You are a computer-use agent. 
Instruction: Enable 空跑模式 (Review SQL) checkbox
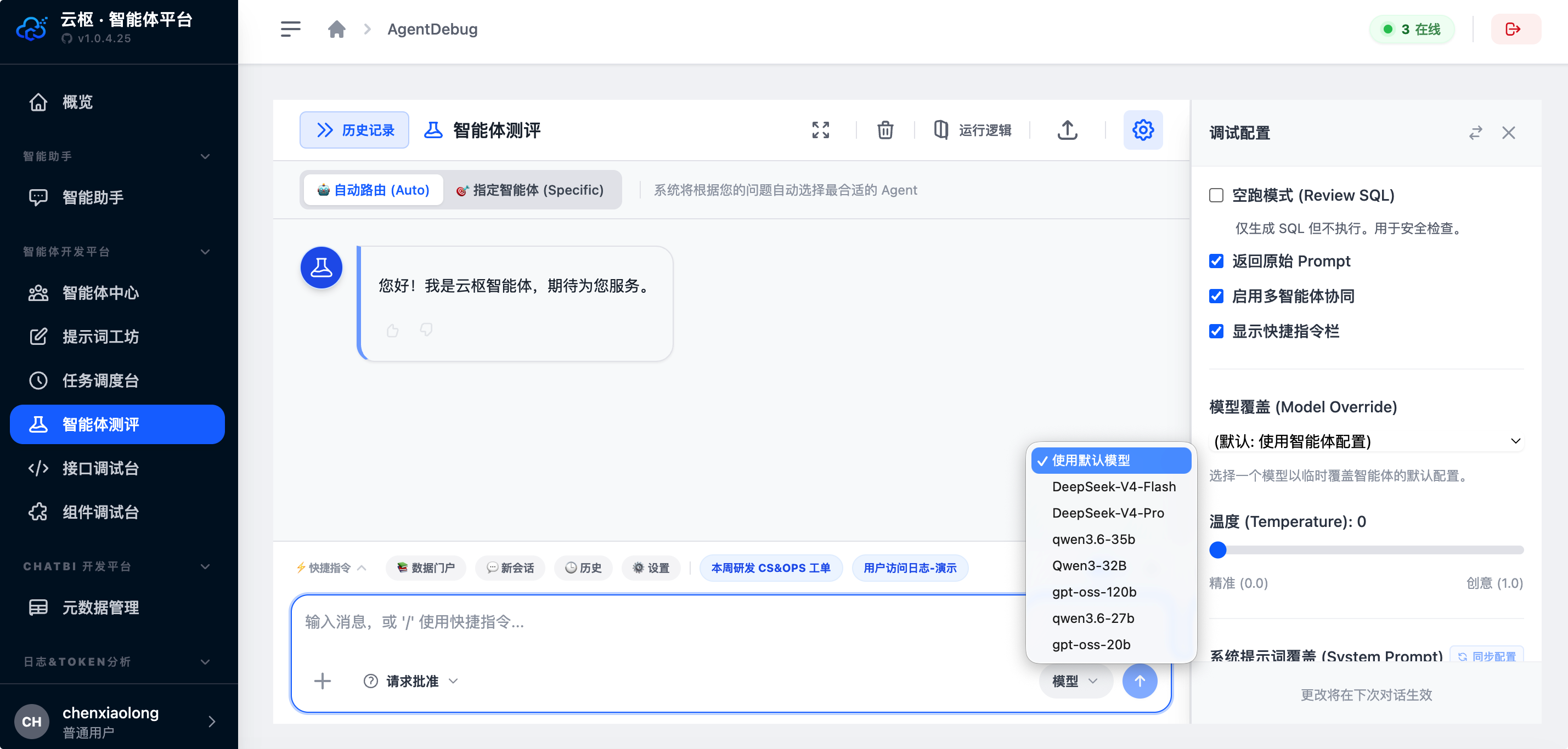1216,195
